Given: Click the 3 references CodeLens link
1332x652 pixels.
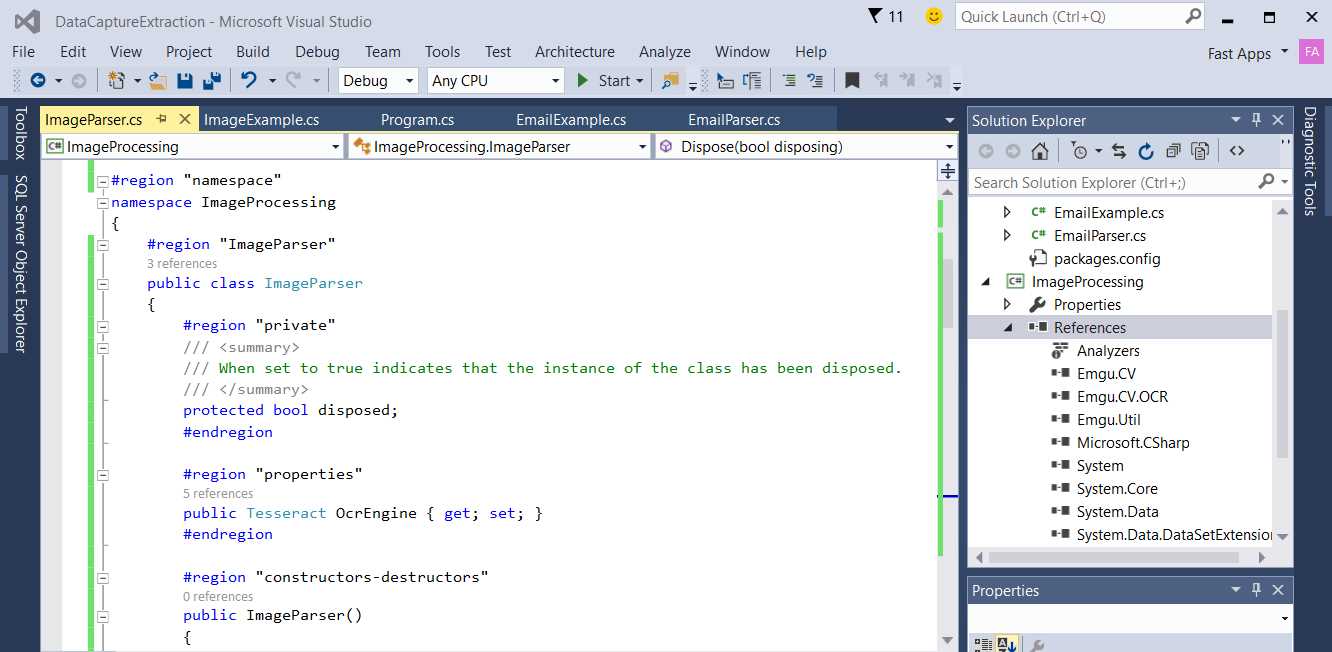Looking at the screenshot, I should click(x=182, y=263).
